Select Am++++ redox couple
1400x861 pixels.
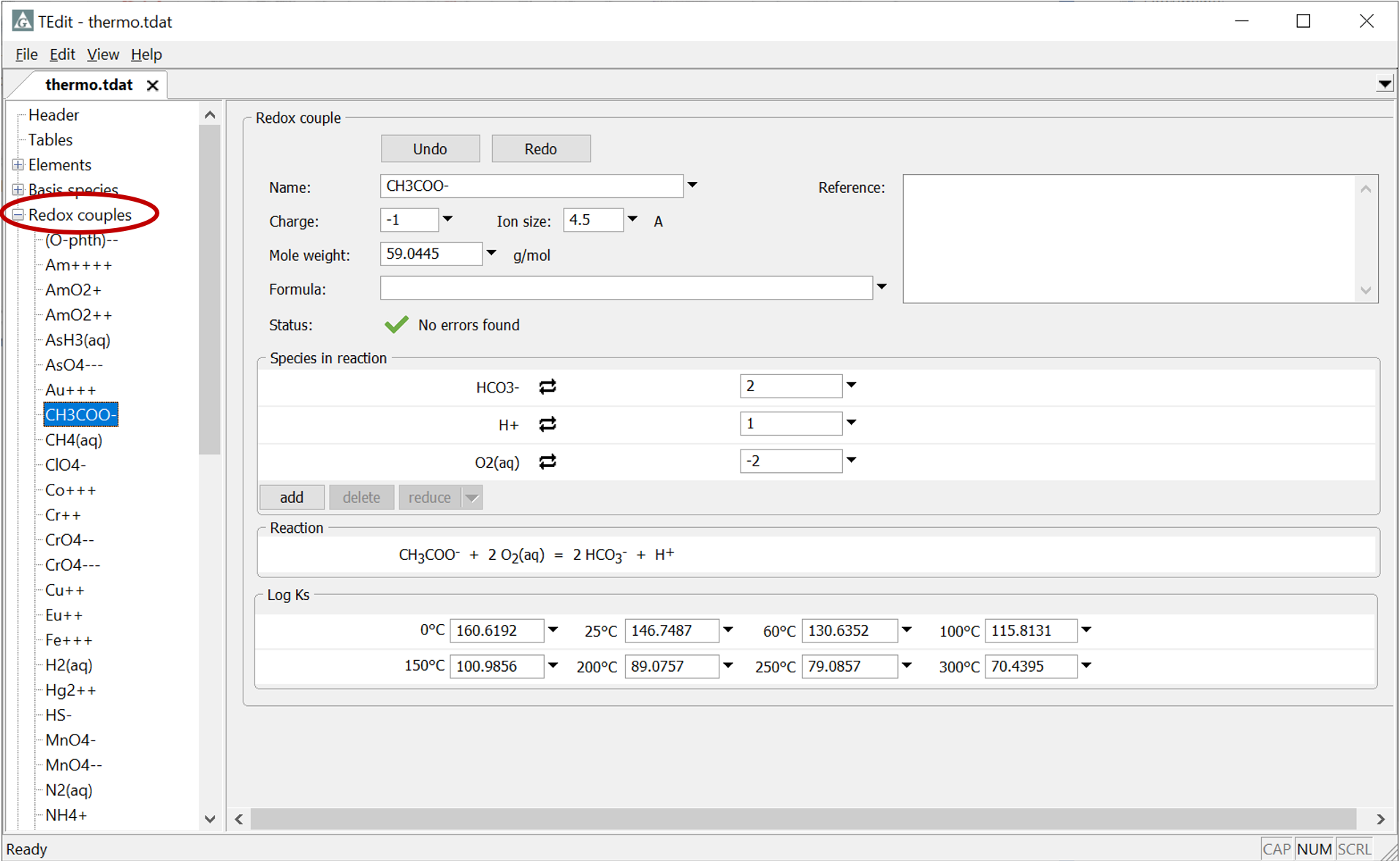79,265
